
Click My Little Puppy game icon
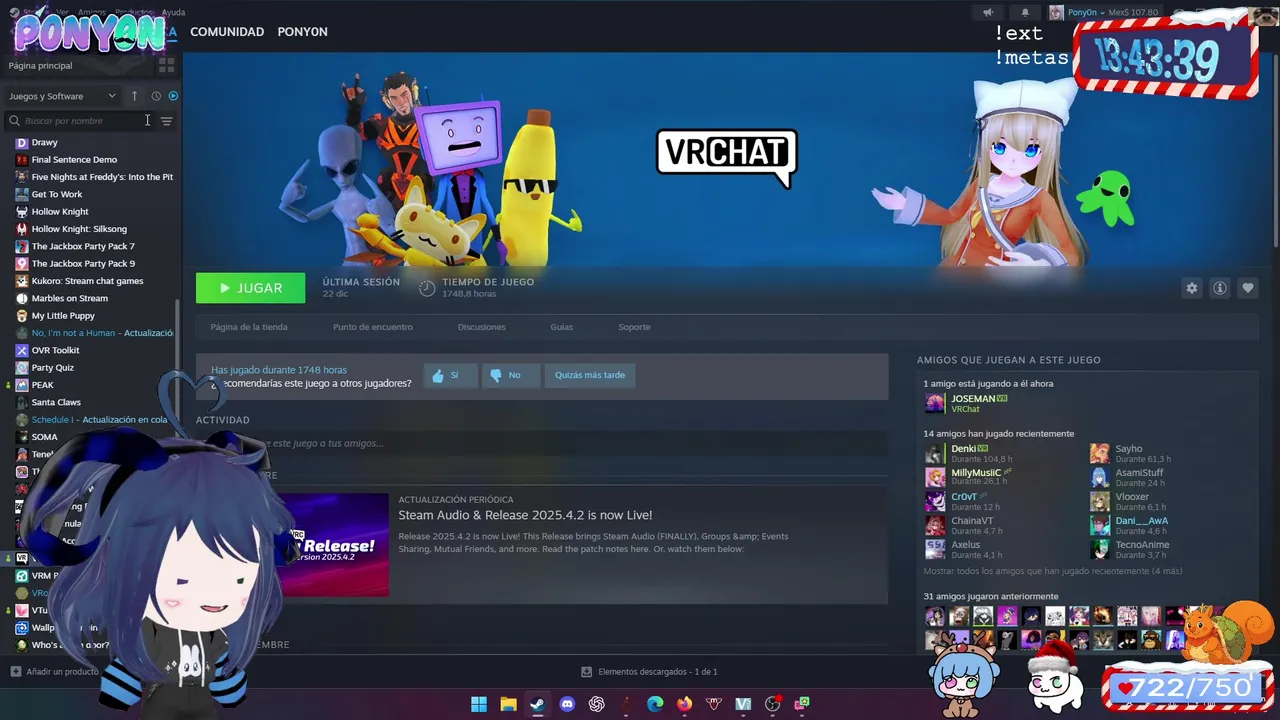(22, 316)
